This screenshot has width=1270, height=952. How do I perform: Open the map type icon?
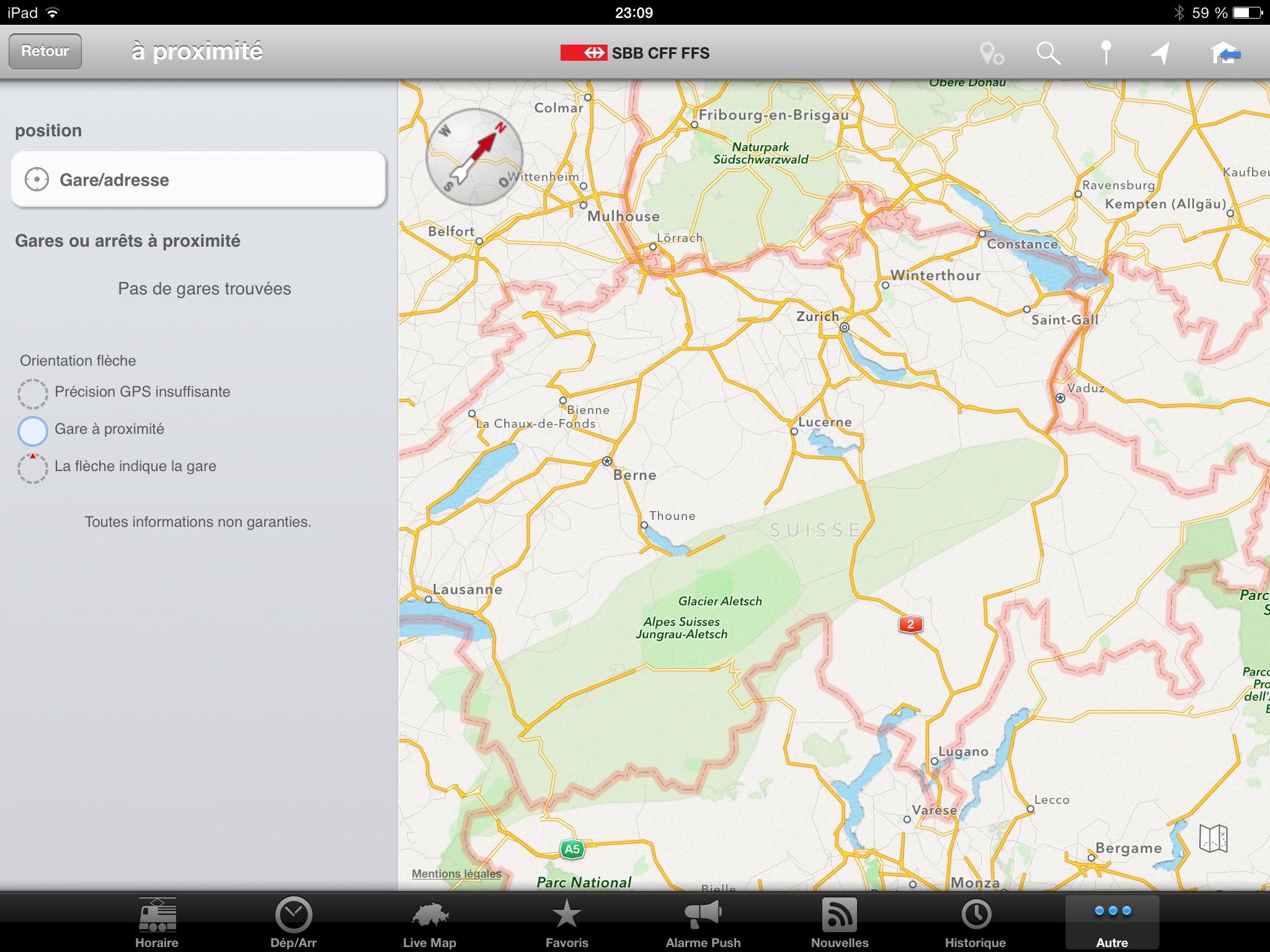point(1213,839)
